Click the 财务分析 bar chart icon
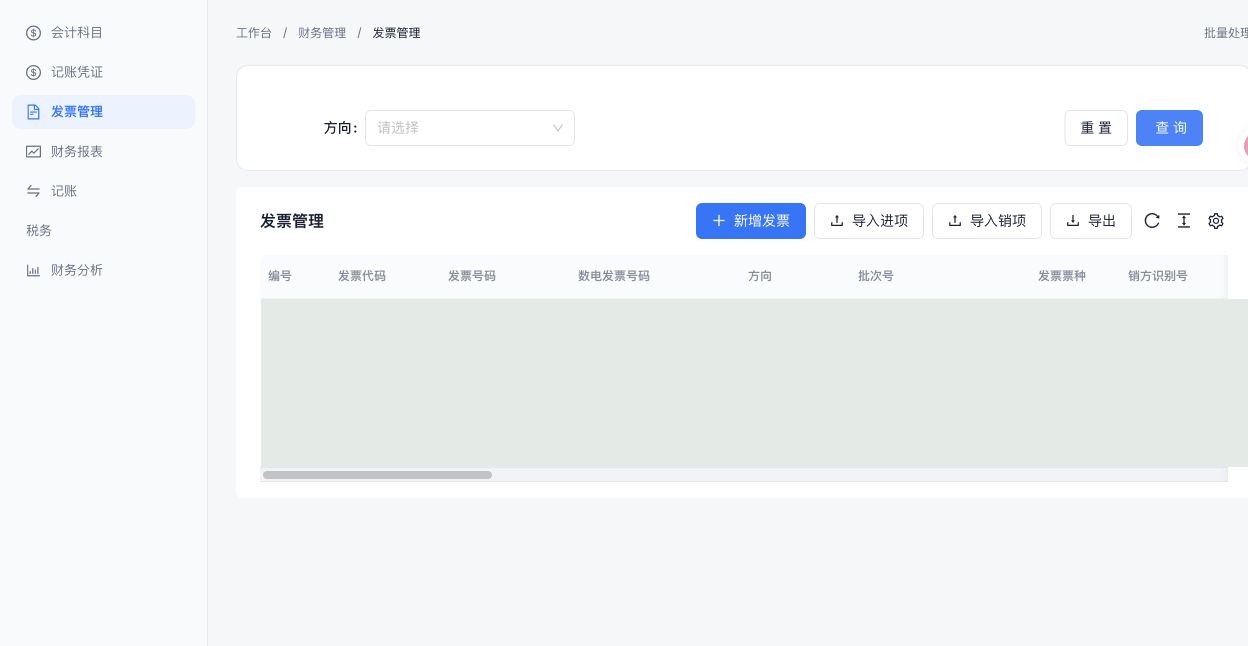The height and width of the screenshot is (646, 1248). (34, 270)
